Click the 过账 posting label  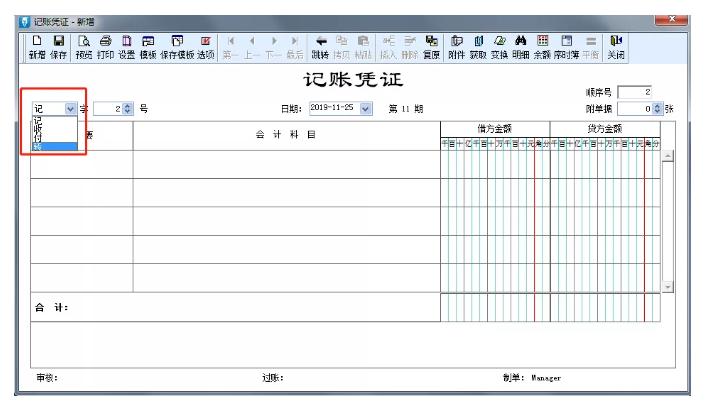(x=273, y=378)
